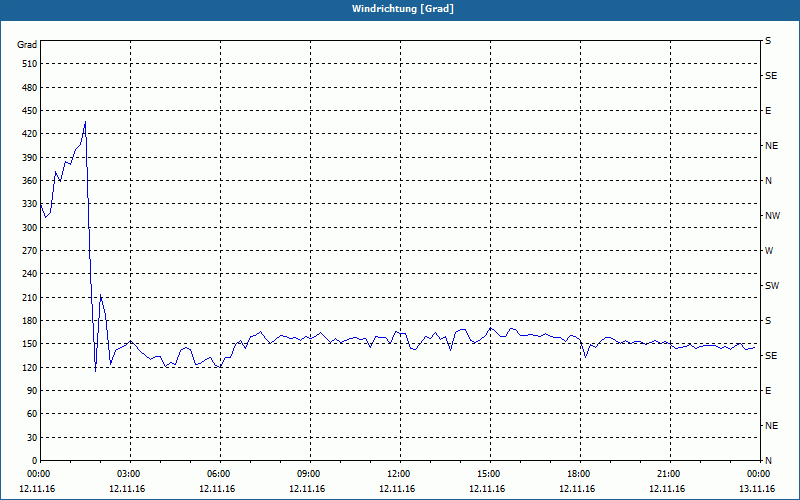
Task: Select the SW compass label
Action: (772, 286)
